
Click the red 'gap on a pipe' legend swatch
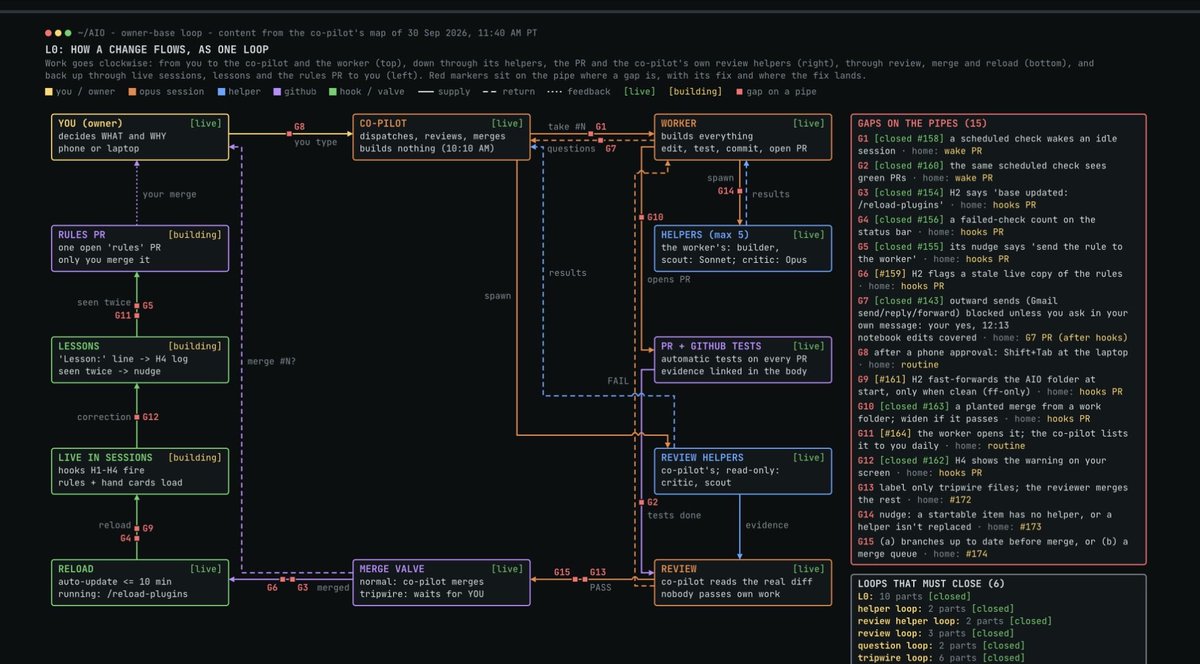(739, 92)
